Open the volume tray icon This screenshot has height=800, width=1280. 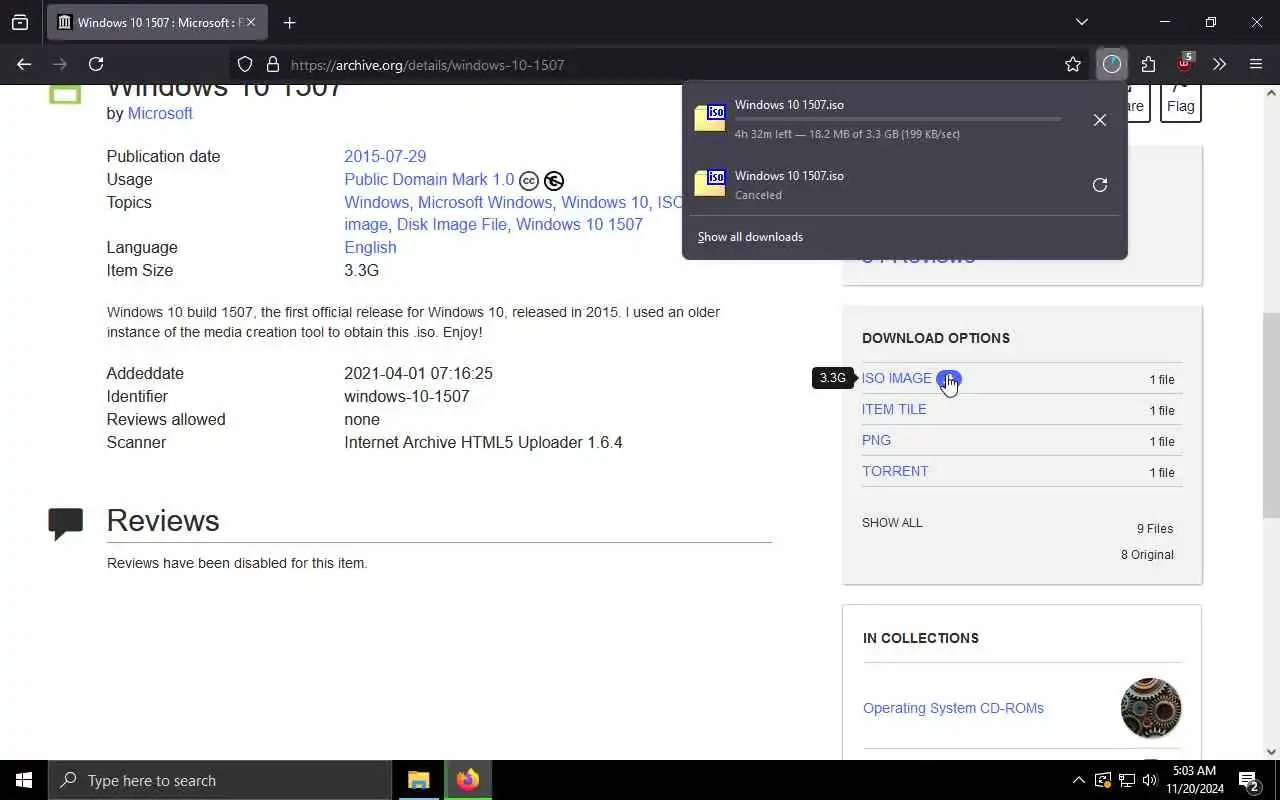[x=1150, y=780]
